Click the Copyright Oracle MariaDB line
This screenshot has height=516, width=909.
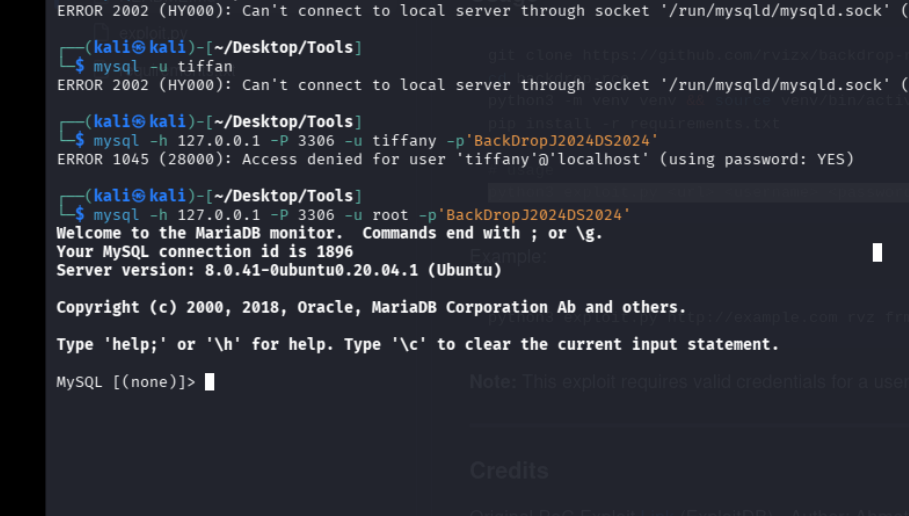[x=371, y=307]
